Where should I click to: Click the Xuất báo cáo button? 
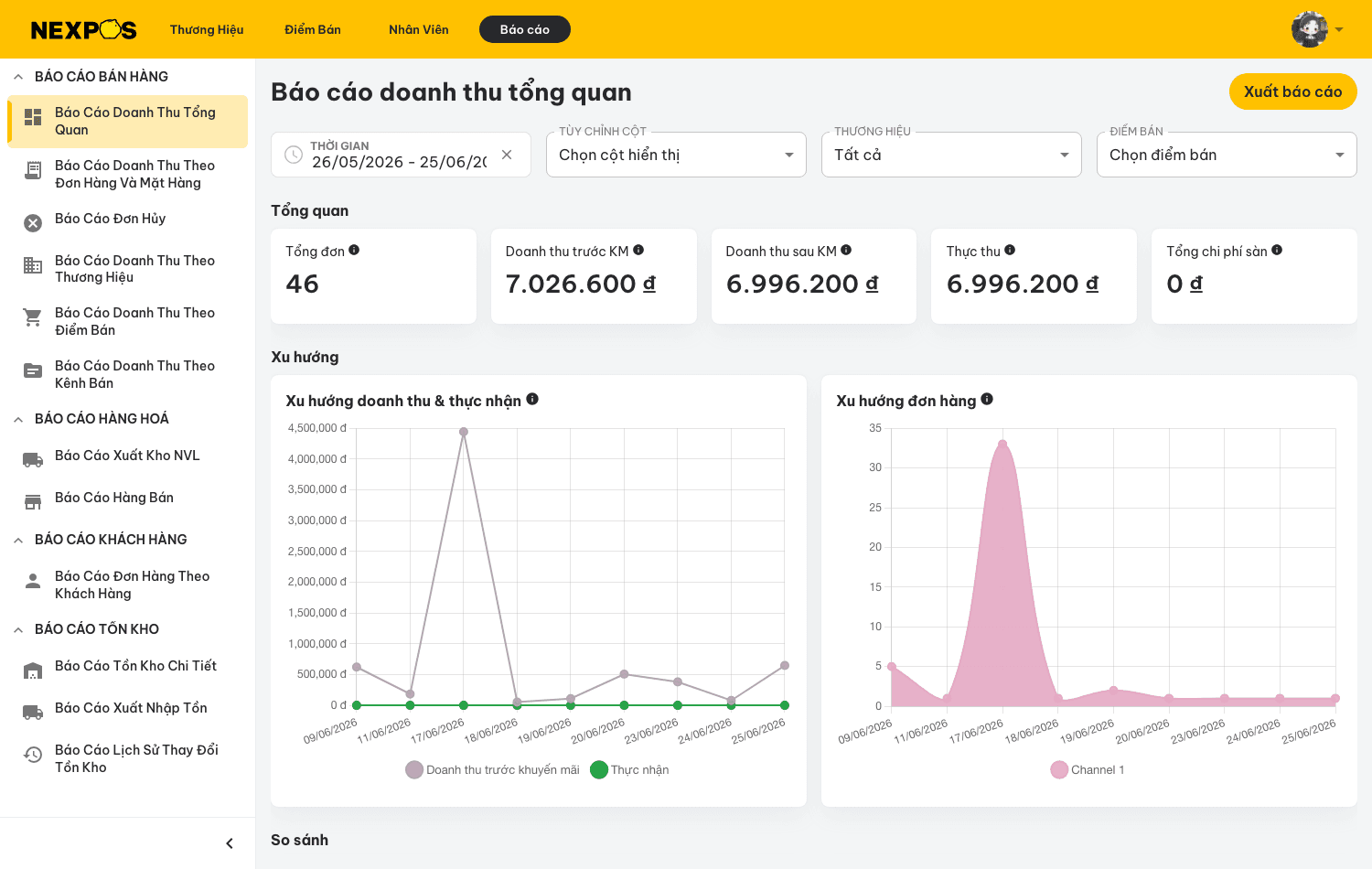[1293, 91]
